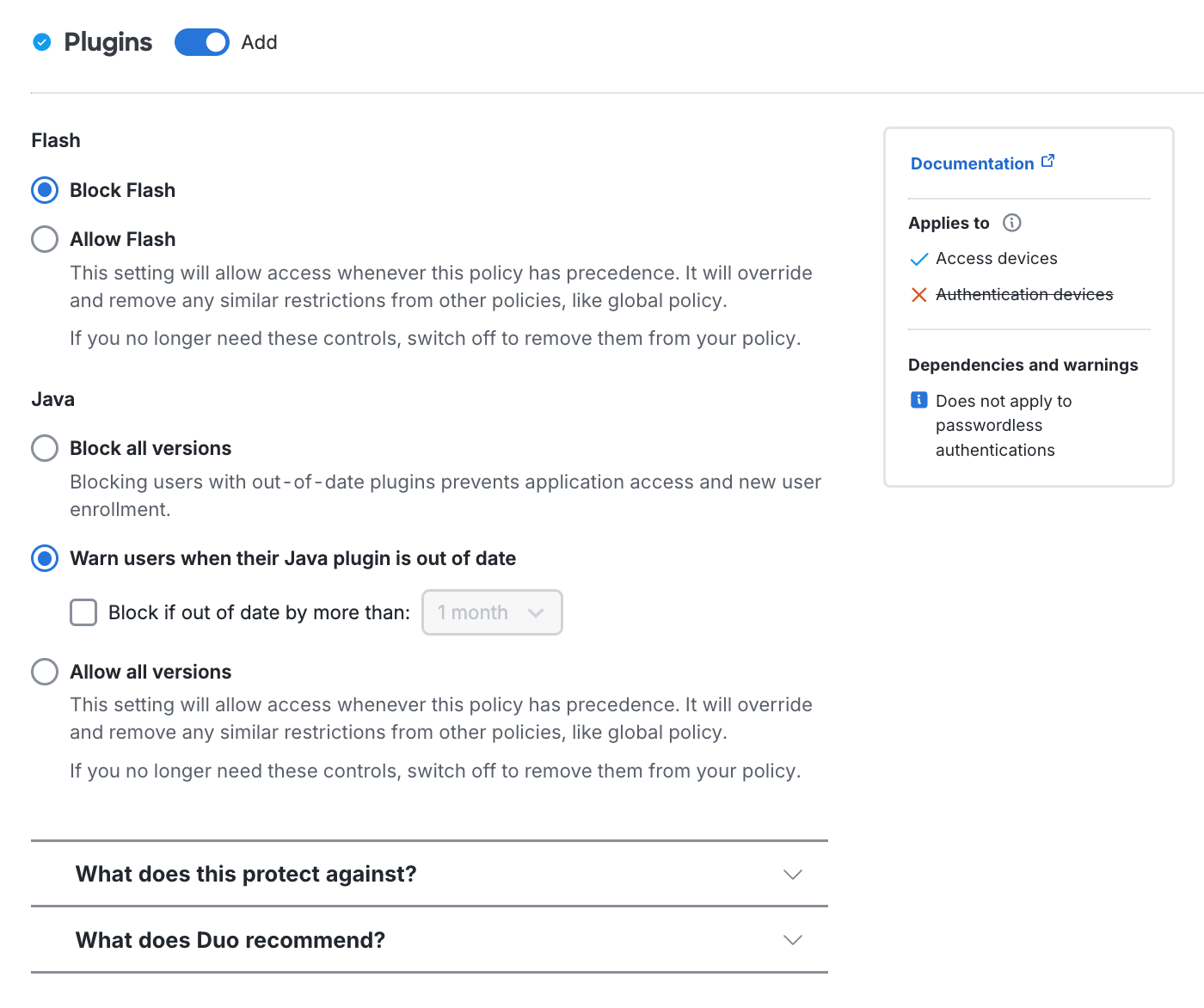1204x1008 pixels.
Task: Select the Block Flash option
Action: [x=44, y=189]
